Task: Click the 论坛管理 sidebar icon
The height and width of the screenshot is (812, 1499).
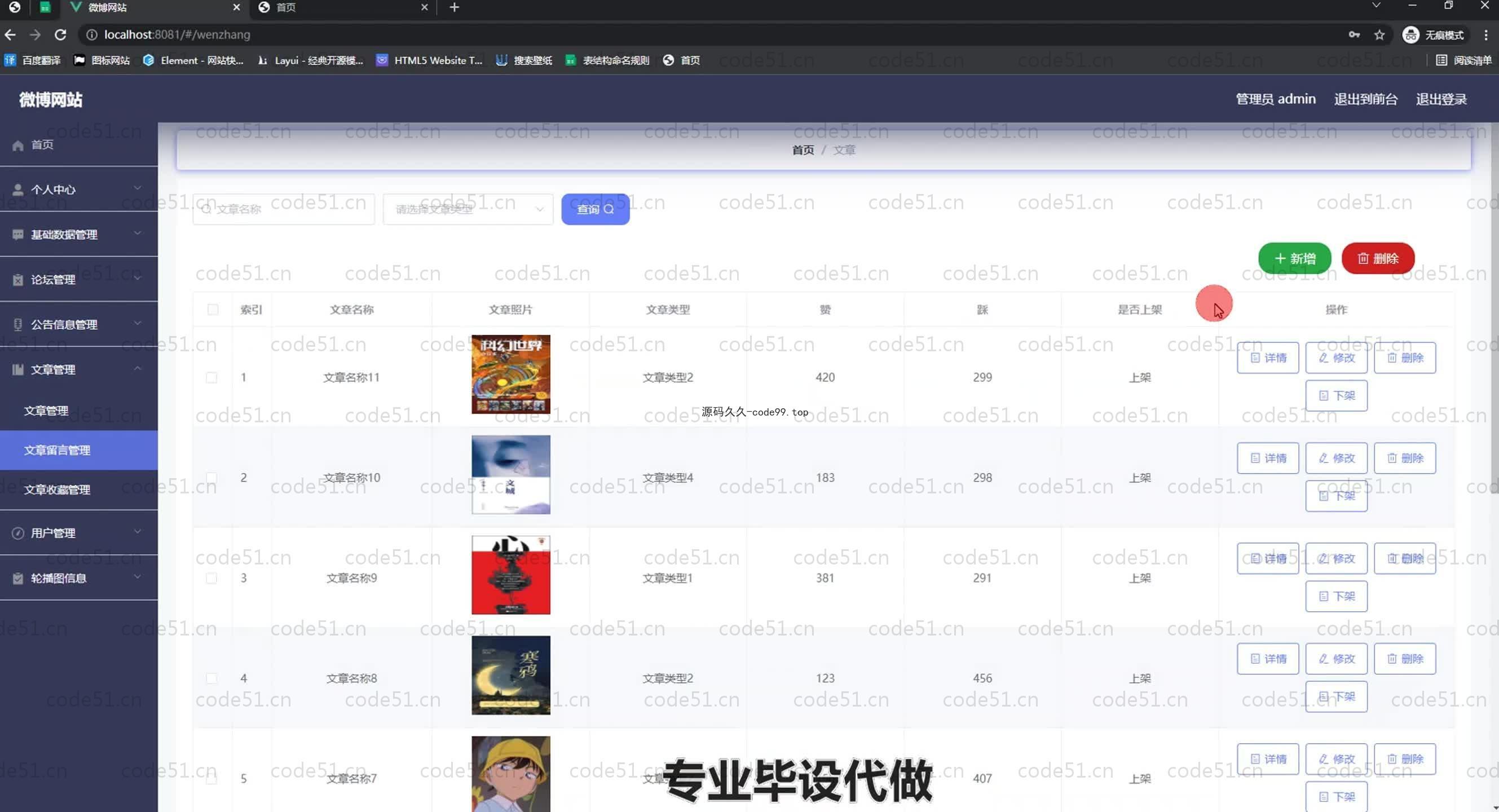Action: 18,280
